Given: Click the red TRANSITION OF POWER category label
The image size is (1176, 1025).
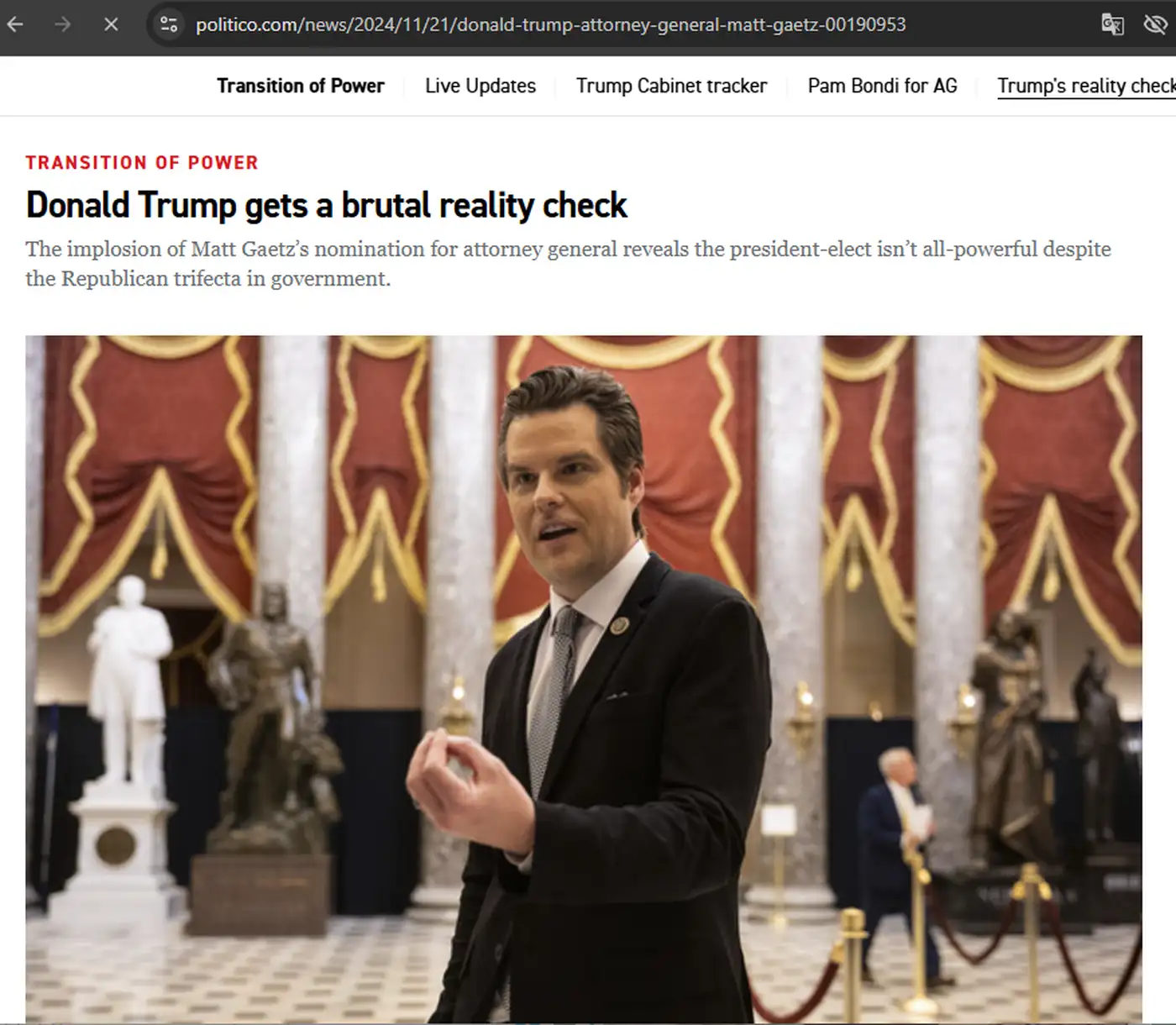Looking at the screenshot, I should click(x=142, y=162).
